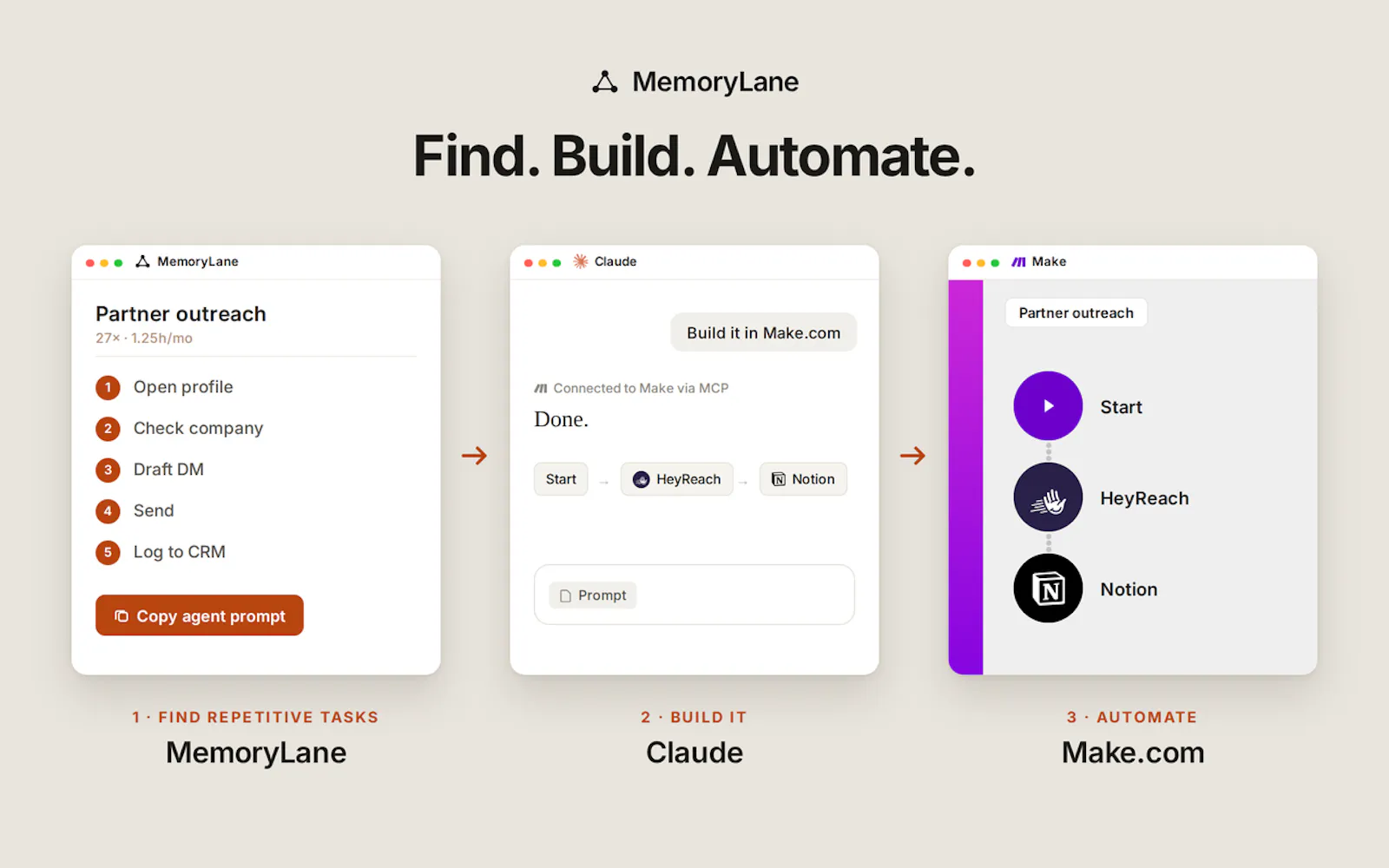Click the 'Check company' step text
The image size is (1389, 868).
198,428
